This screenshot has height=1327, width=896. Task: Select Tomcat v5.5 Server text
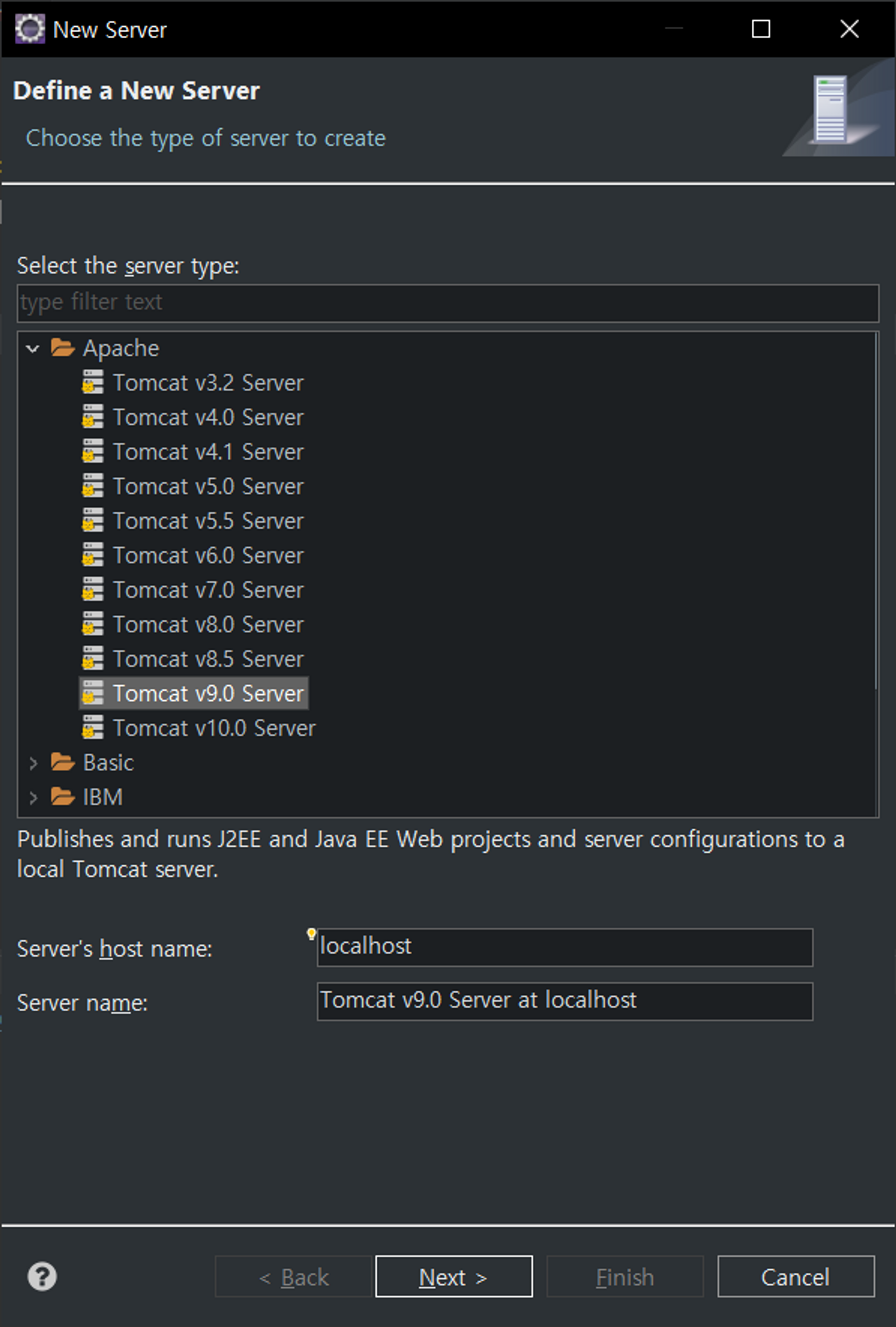[x=208, y=521]
